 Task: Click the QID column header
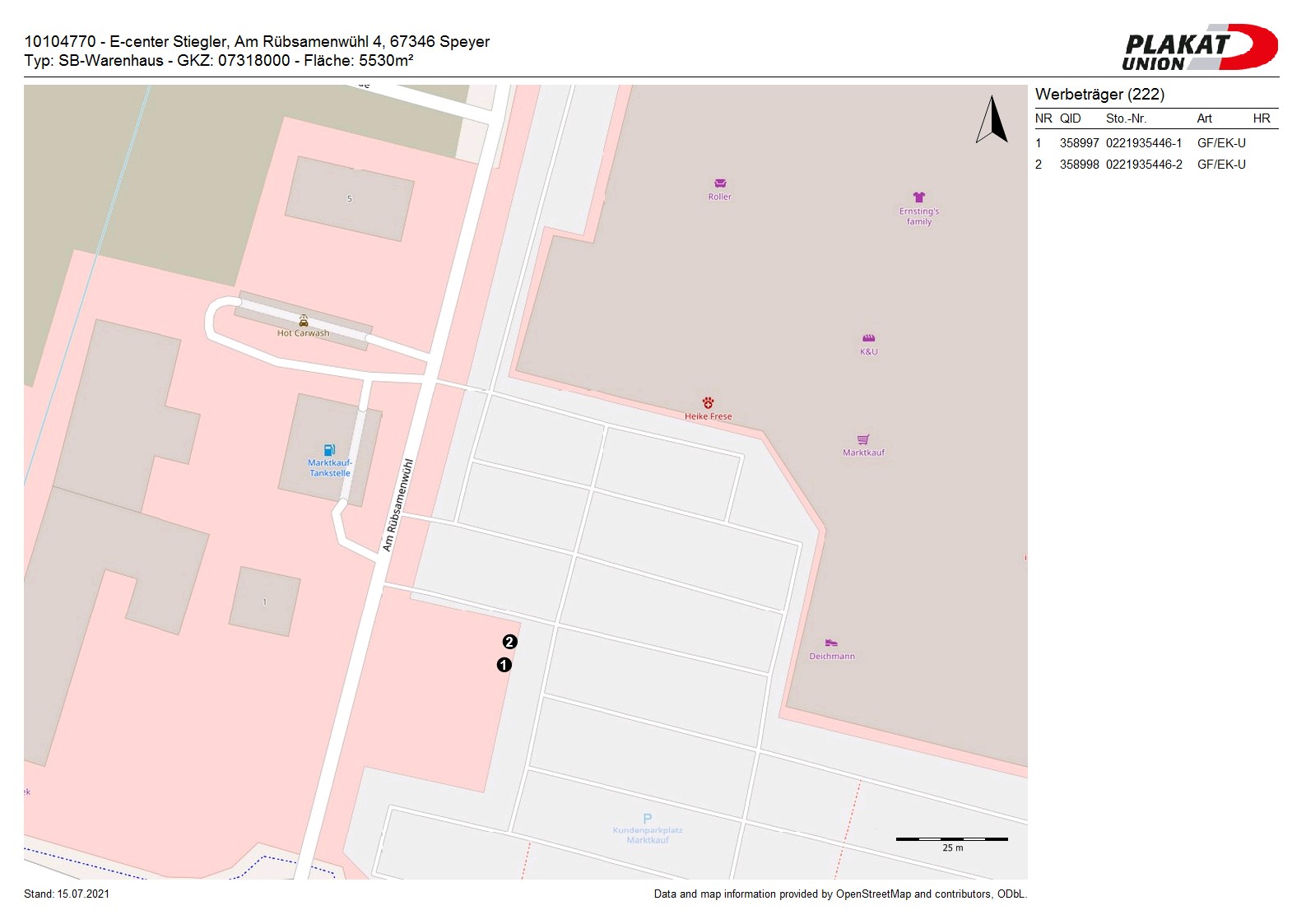pos(1070,118)
